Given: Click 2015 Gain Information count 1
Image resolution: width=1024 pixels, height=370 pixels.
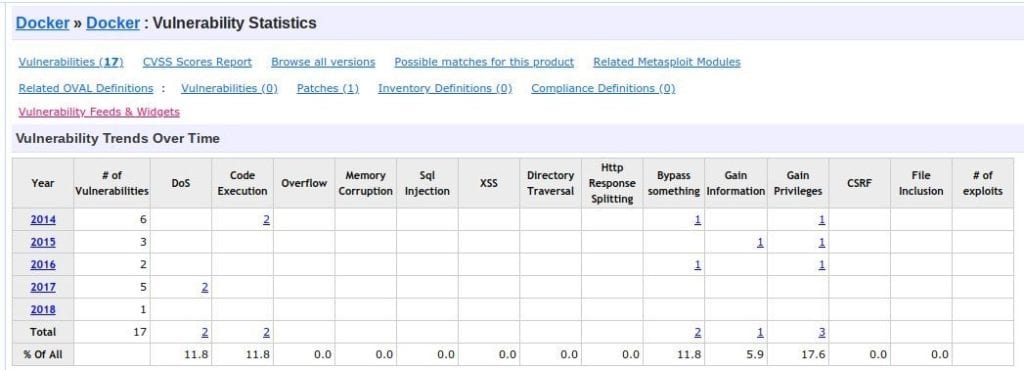Looking at the screenshot, I should pyautogui.click(x=760, y=242).
